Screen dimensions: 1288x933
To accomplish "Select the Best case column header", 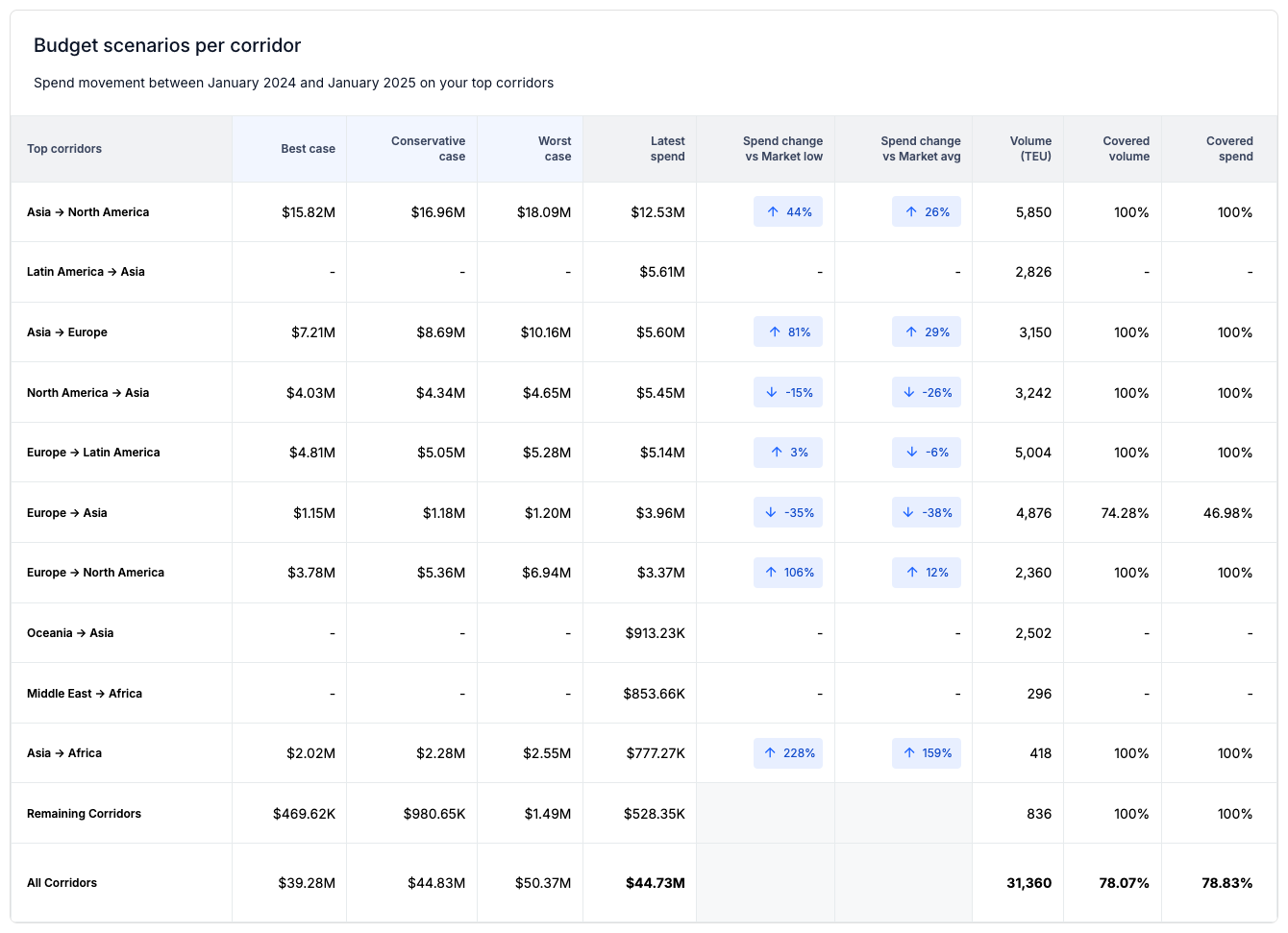I will 289,149.
